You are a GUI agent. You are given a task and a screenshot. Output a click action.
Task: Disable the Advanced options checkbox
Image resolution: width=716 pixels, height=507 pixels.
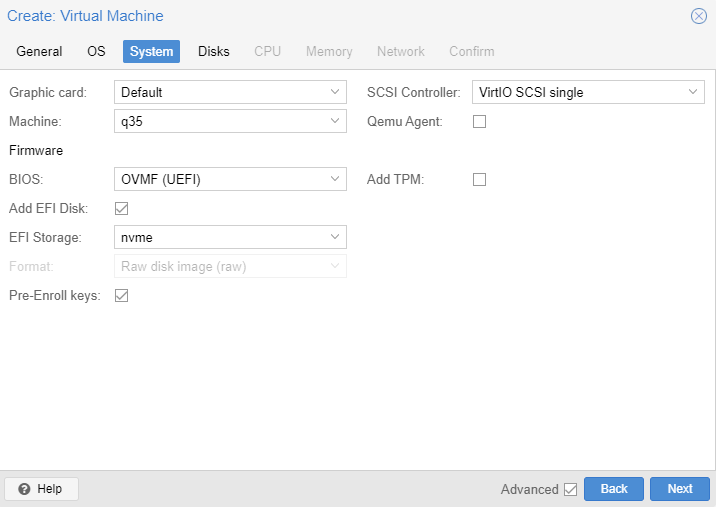pyautogui.click(x=570, y=489)
